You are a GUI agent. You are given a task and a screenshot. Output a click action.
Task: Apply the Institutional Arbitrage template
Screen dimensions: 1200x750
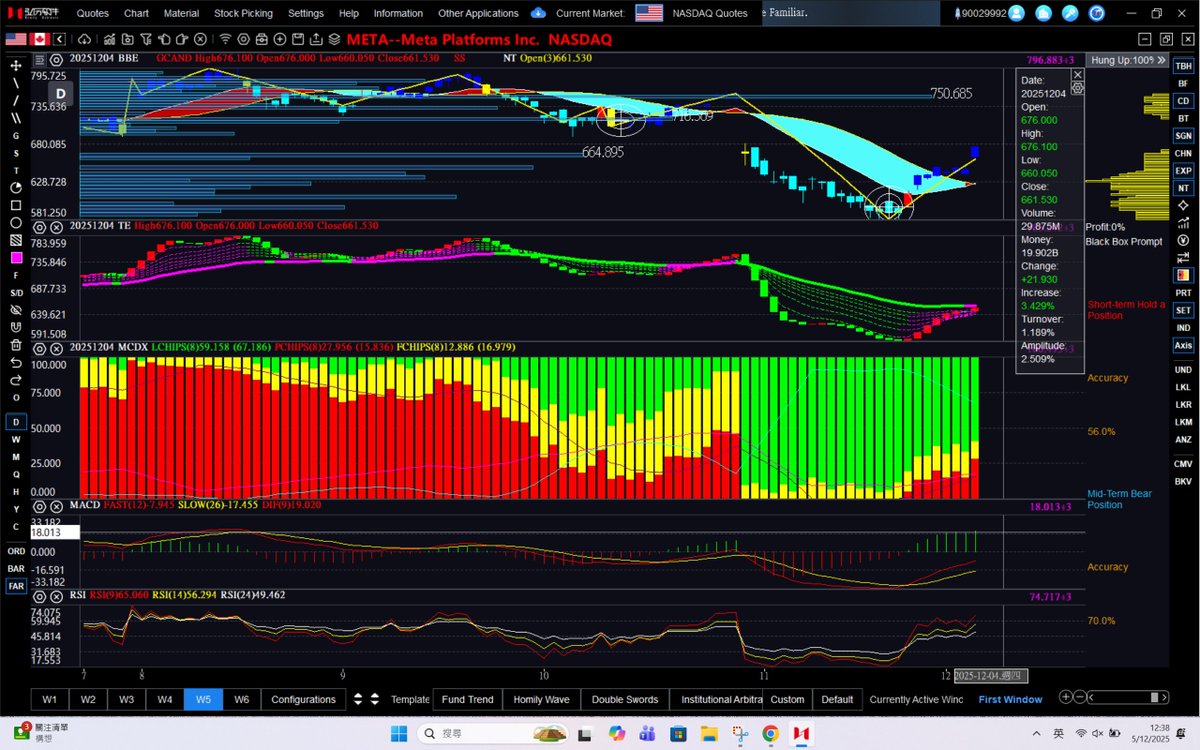[x=716, y=699]
